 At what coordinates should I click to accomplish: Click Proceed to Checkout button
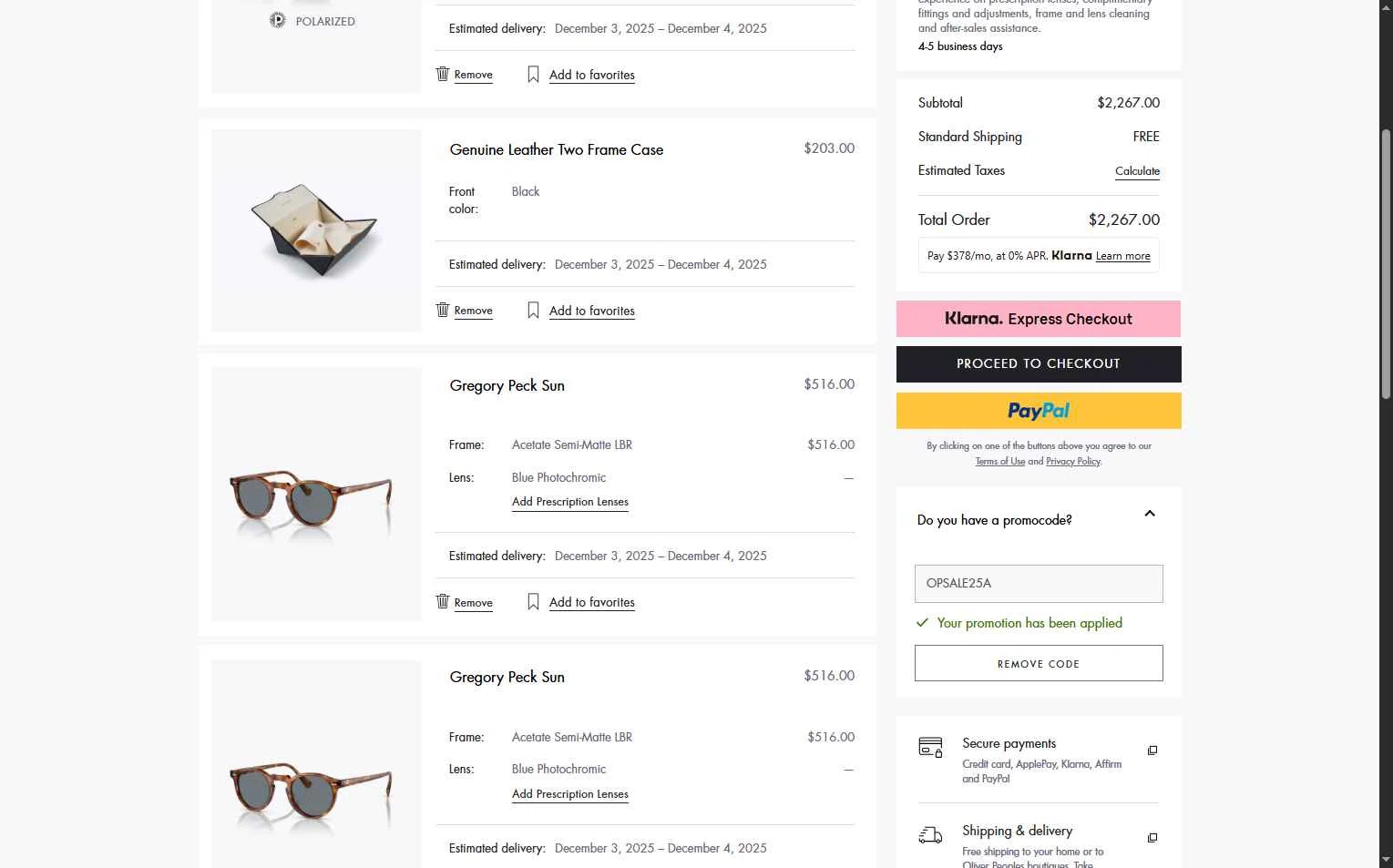(x=1039, y=364)
